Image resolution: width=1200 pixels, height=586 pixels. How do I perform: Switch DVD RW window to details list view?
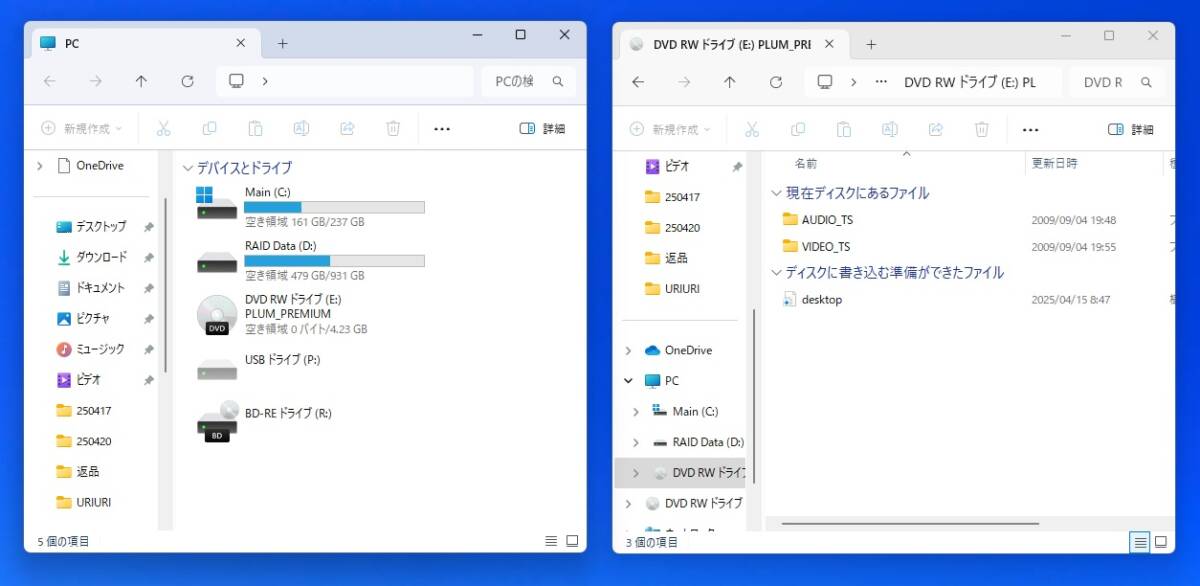click(x=1139, y=542)
